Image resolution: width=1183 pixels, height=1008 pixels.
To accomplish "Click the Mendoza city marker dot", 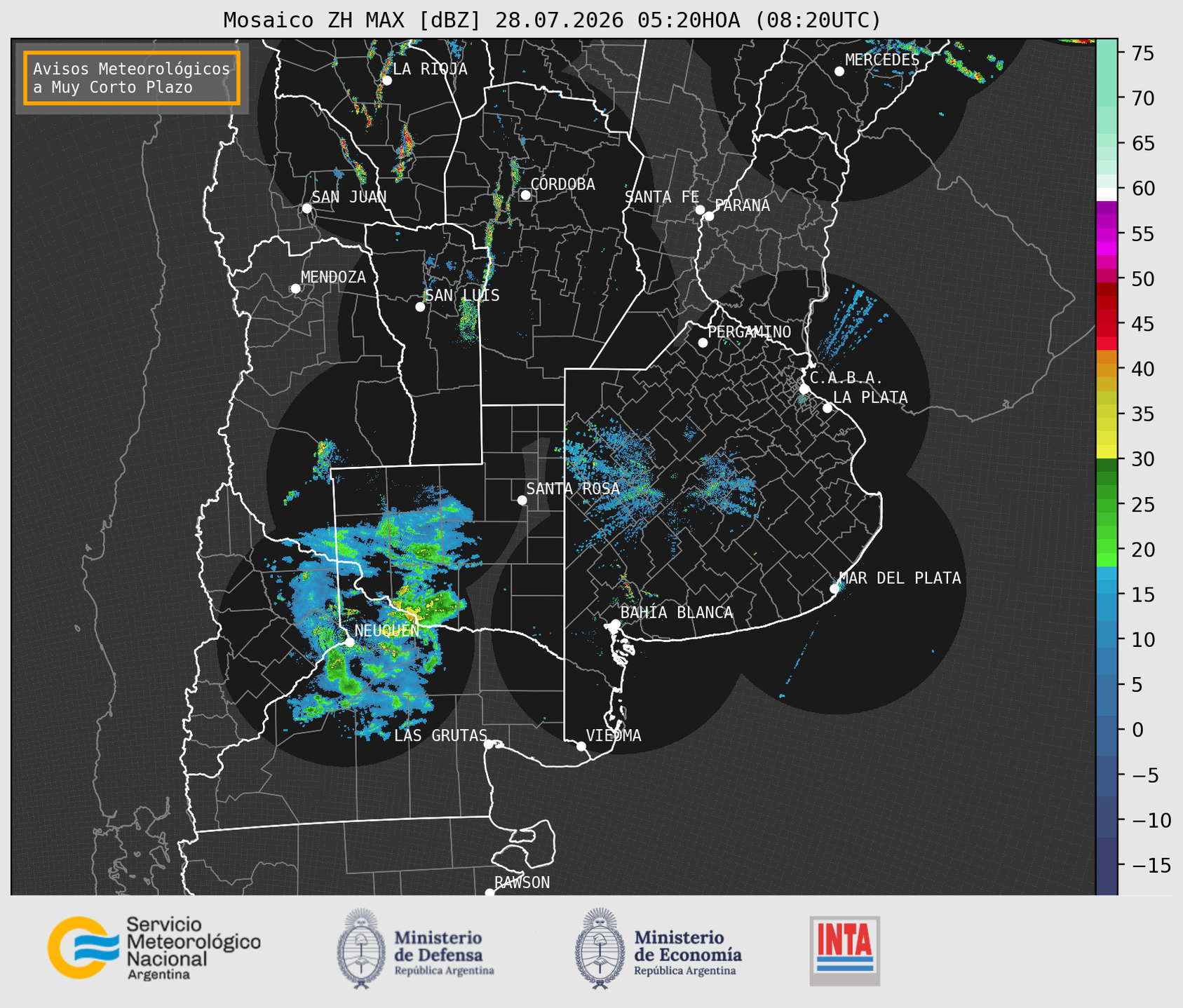I will click(x=295, y=289).
